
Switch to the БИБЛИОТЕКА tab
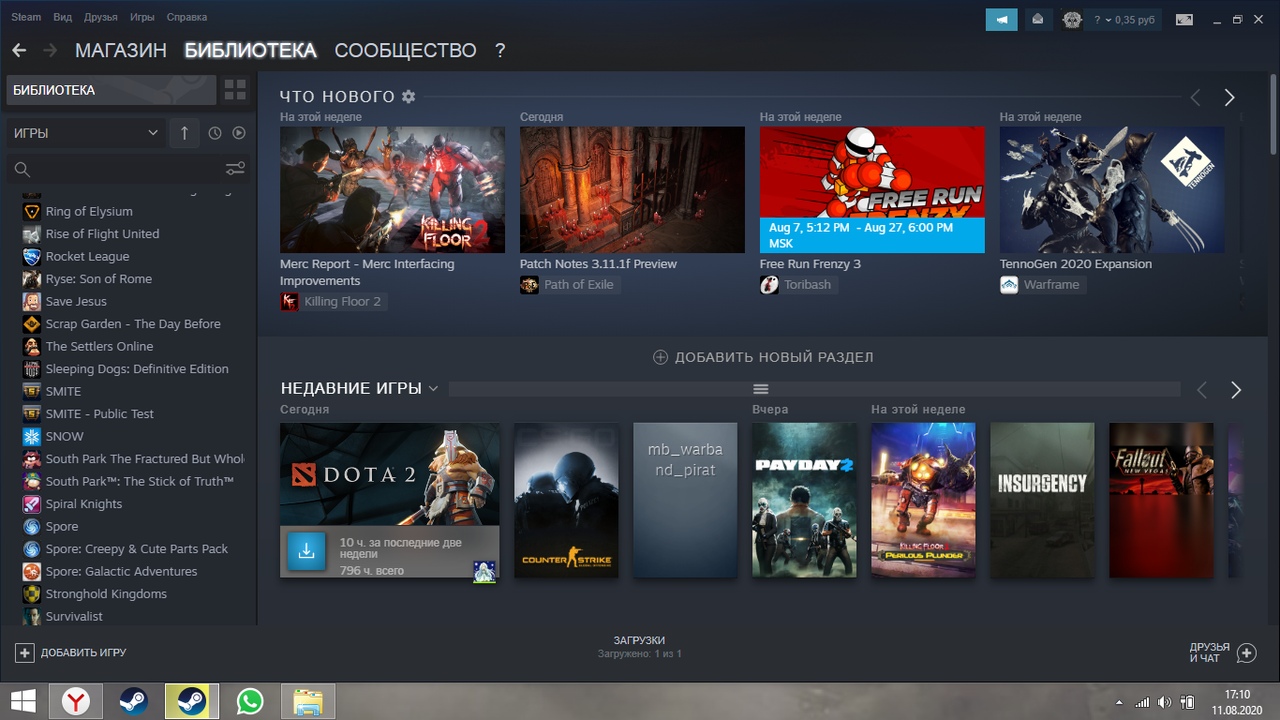pyautogui.click(x=250, y=50)
